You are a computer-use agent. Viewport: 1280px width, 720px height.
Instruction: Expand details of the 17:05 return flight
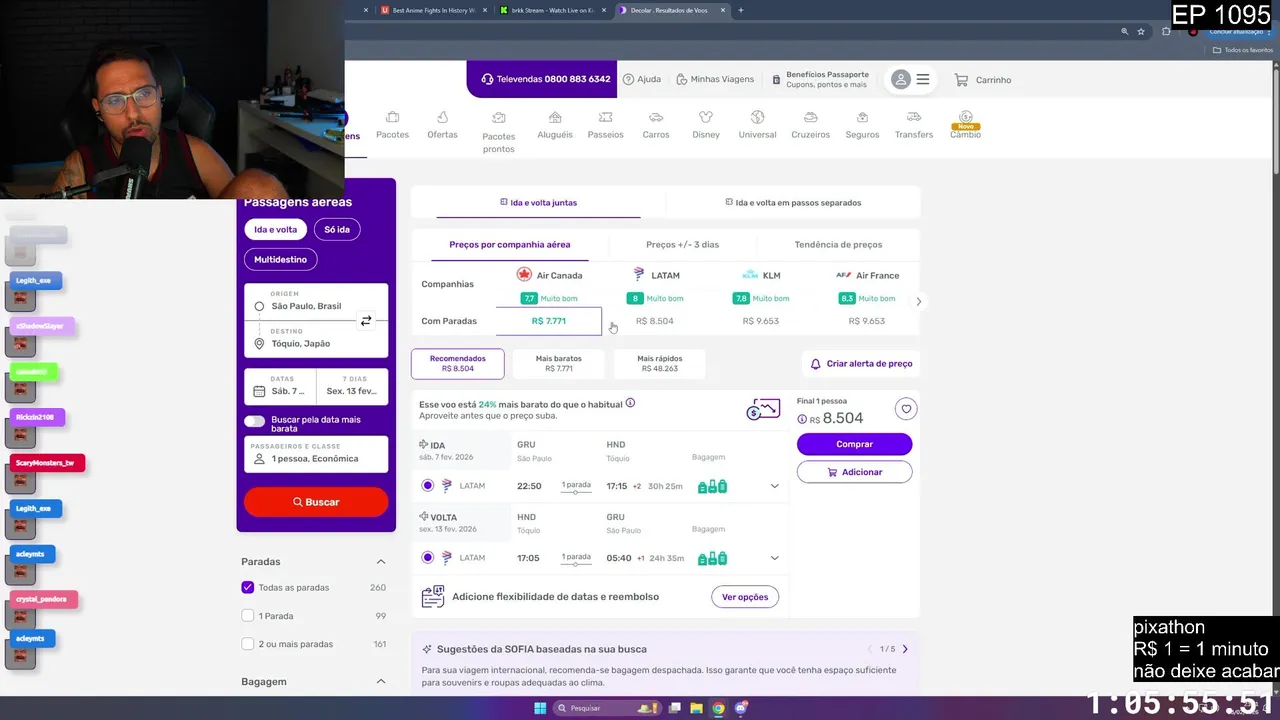click(774, 559)
